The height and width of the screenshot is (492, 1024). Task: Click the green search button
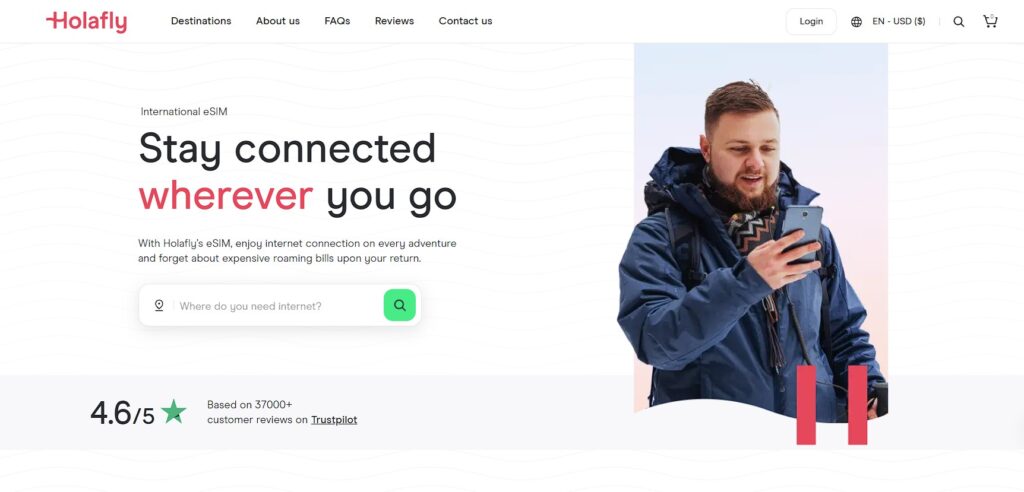[x=400, y=305]
